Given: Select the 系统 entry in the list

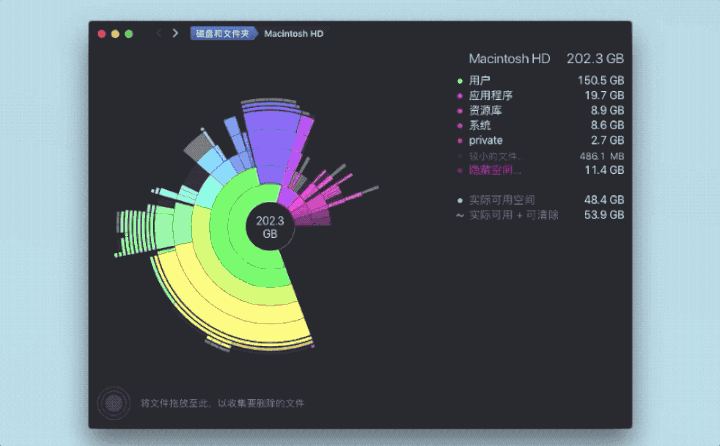Looking at the screenshot, I should coord(480,126).
